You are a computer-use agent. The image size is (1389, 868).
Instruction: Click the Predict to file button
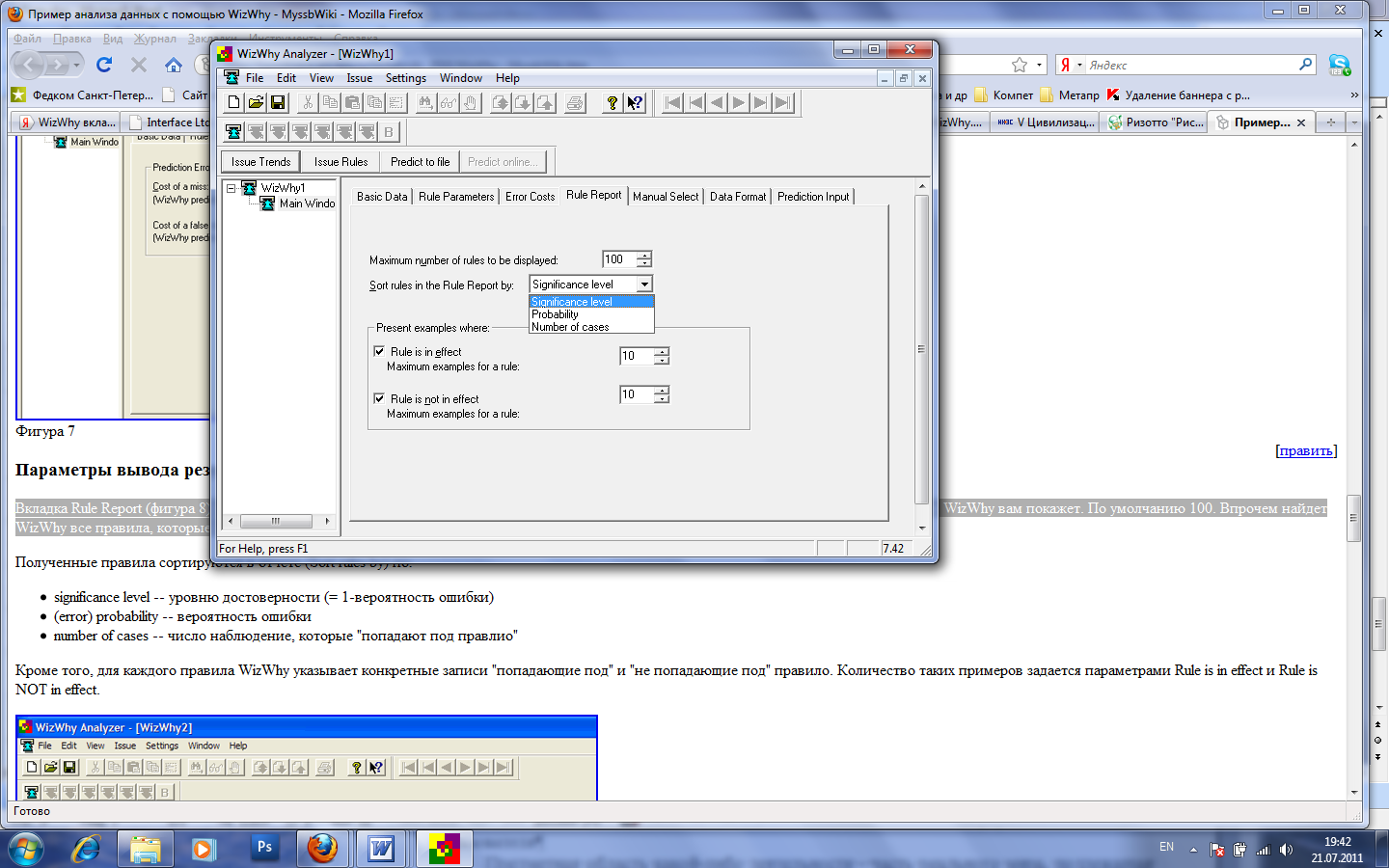pyautogui.click(x=420, y=162)
